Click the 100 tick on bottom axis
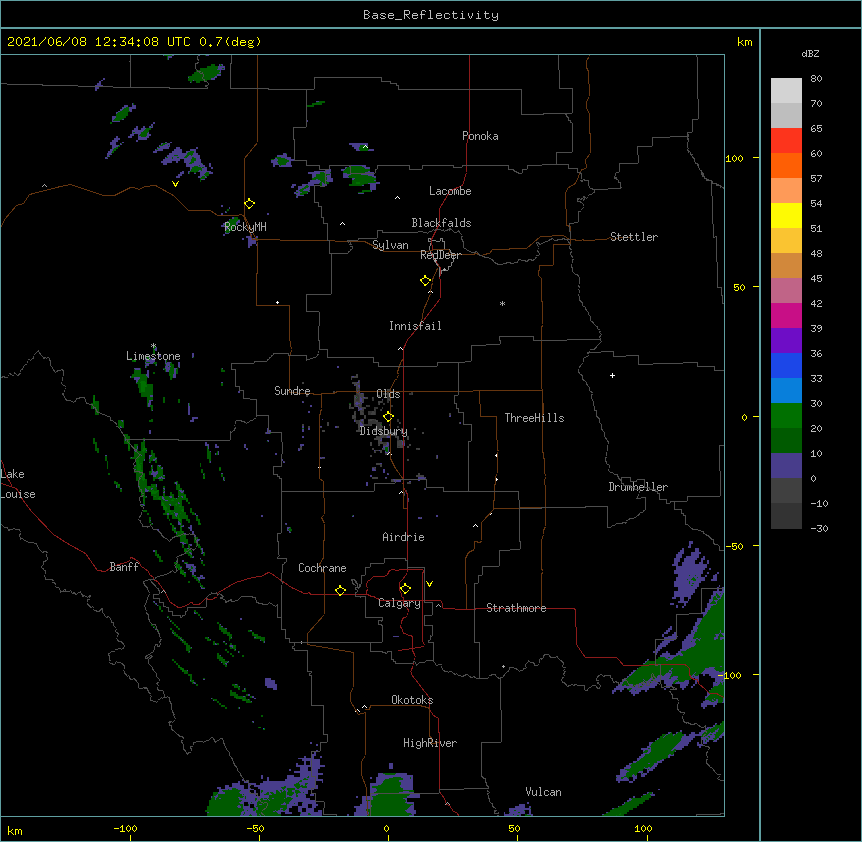Viewport: 862px width, 842px height. click(x=643, y=828)
